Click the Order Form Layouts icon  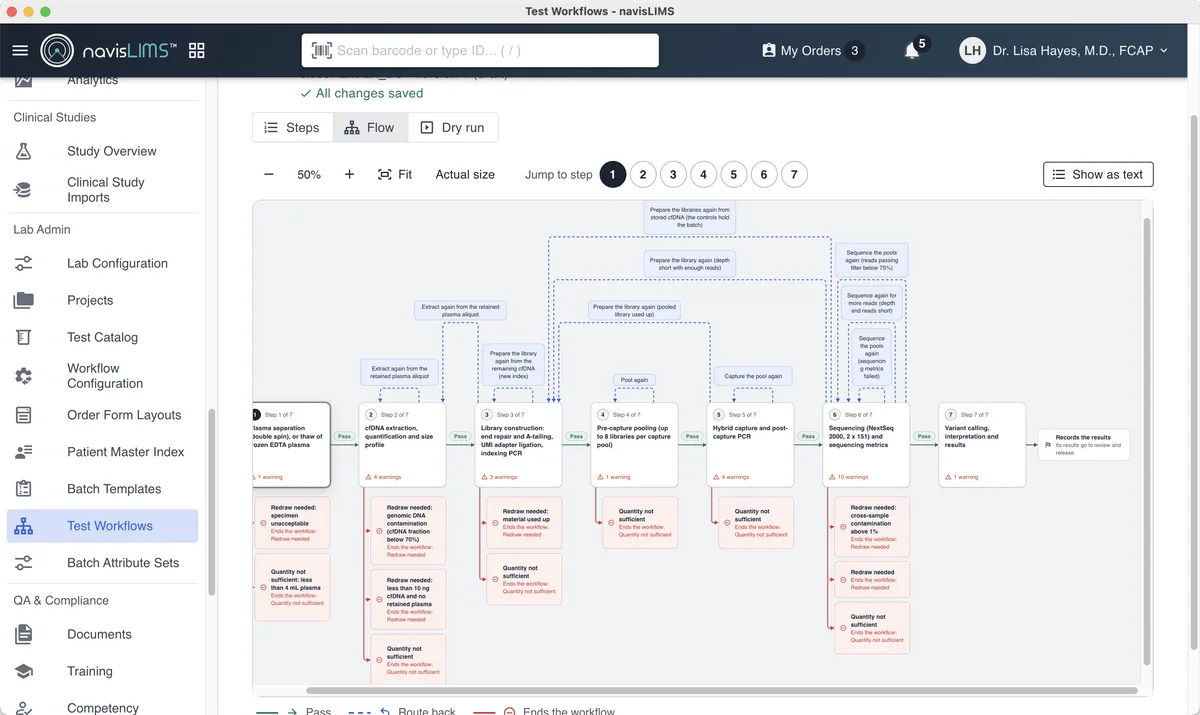(x=24, y=415)
